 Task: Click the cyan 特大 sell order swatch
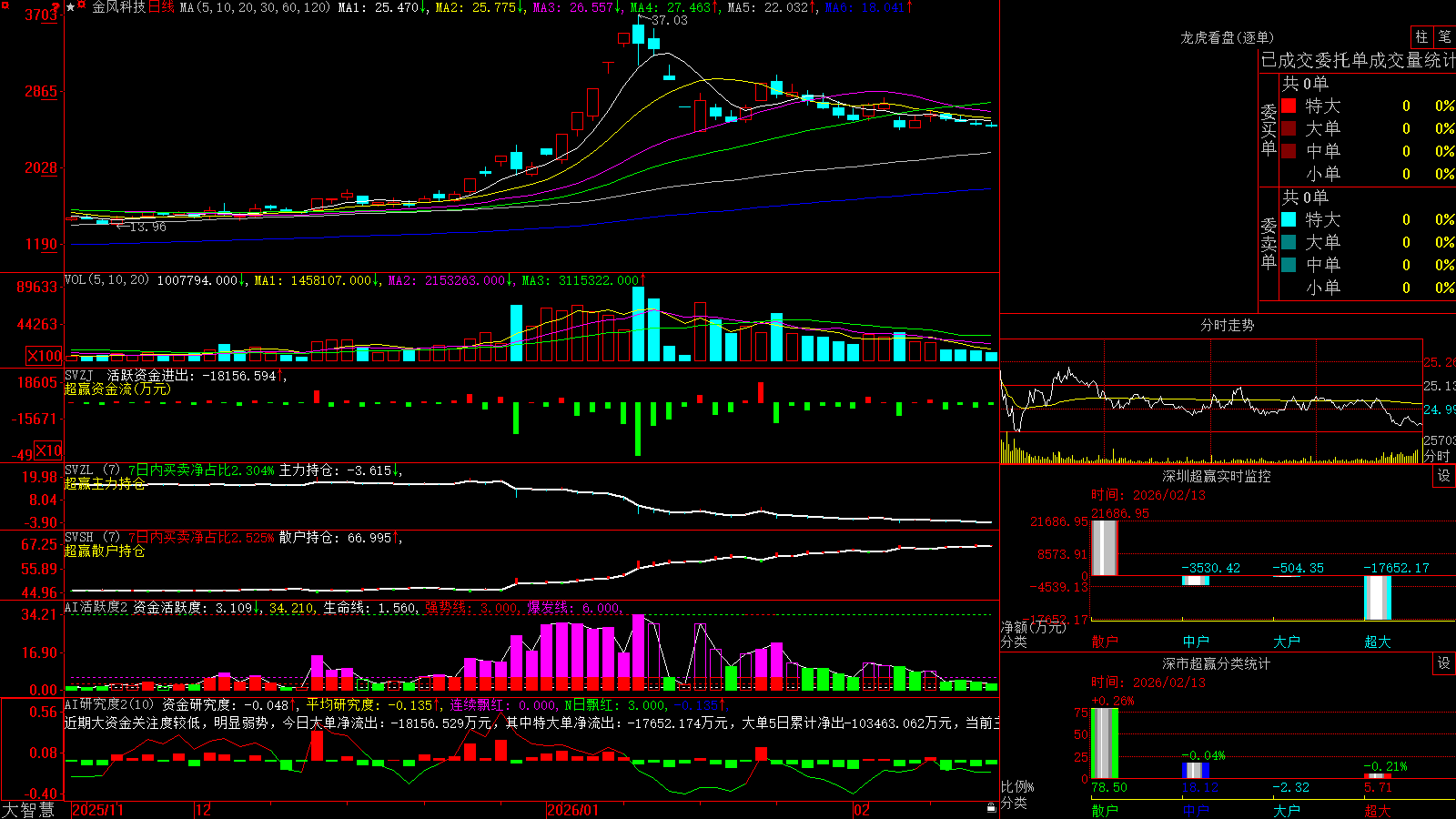1289,219
